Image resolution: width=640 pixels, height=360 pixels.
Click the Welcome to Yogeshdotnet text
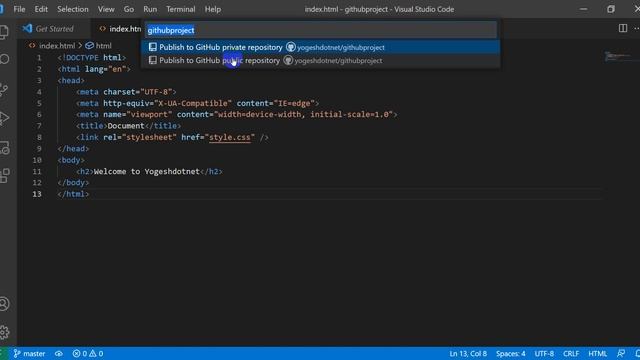coord(147,171)
